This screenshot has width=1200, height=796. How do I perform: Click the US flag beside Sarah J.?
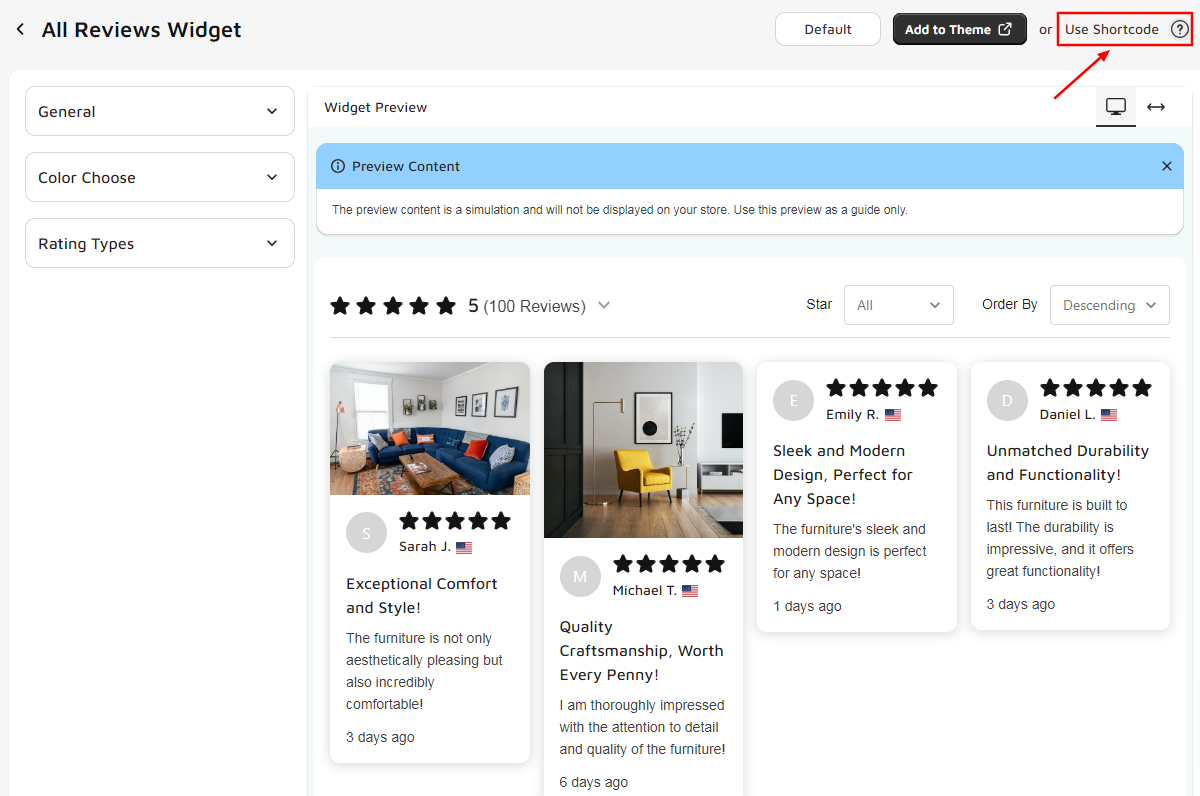(x=464, y=547)
